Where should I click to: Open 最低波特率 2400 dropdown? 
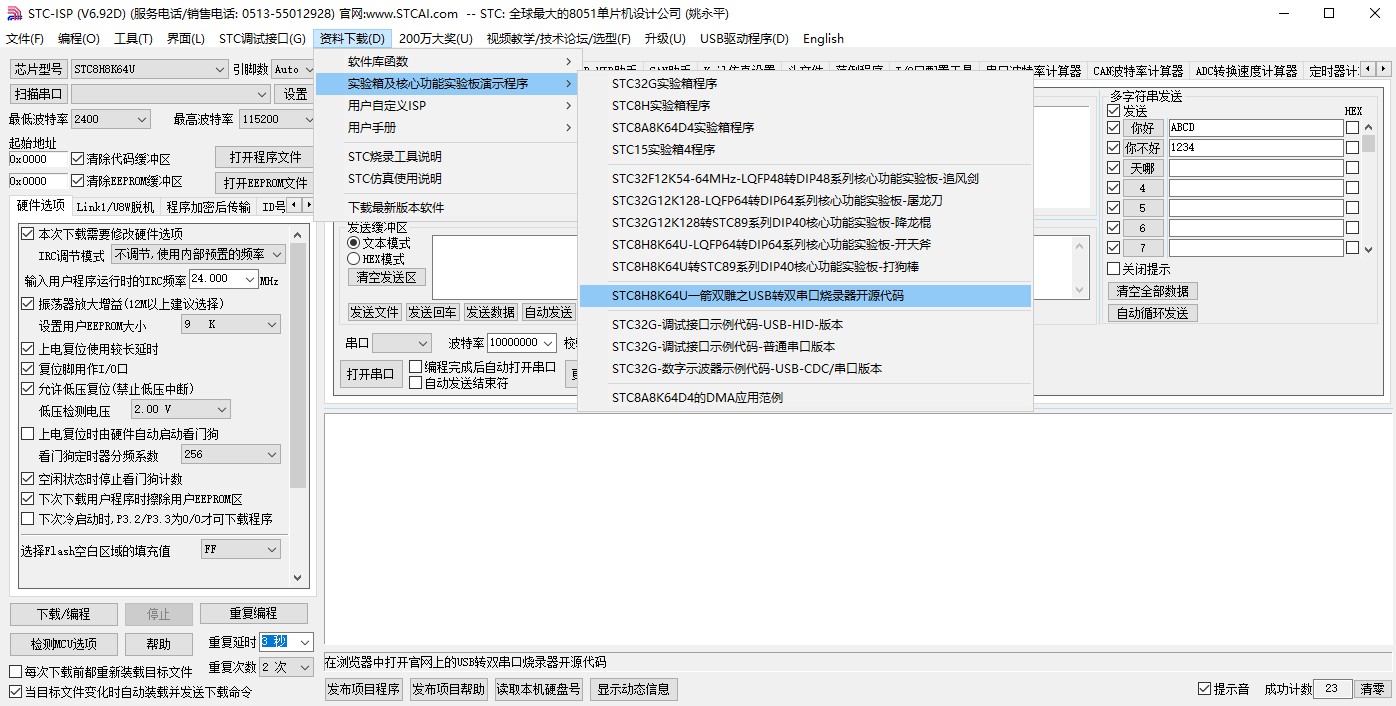[110, 119]
